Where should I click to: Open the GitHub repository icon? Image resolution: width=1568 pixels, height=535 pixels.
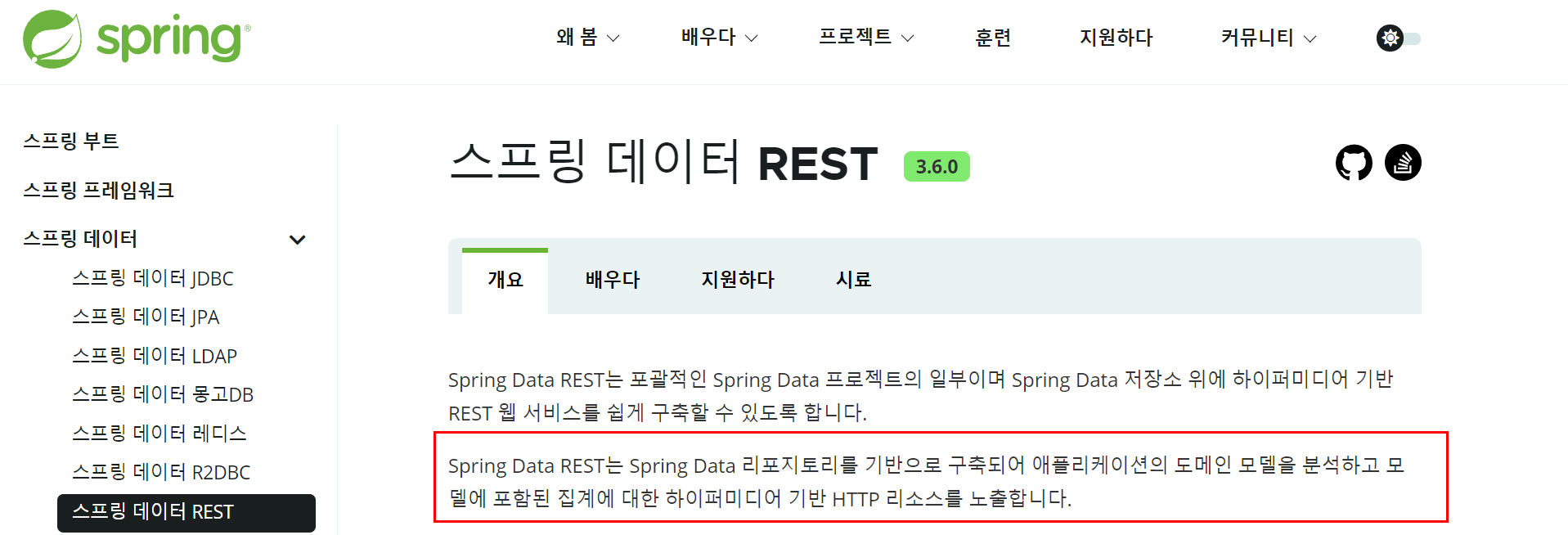(x=1354, y=163)
